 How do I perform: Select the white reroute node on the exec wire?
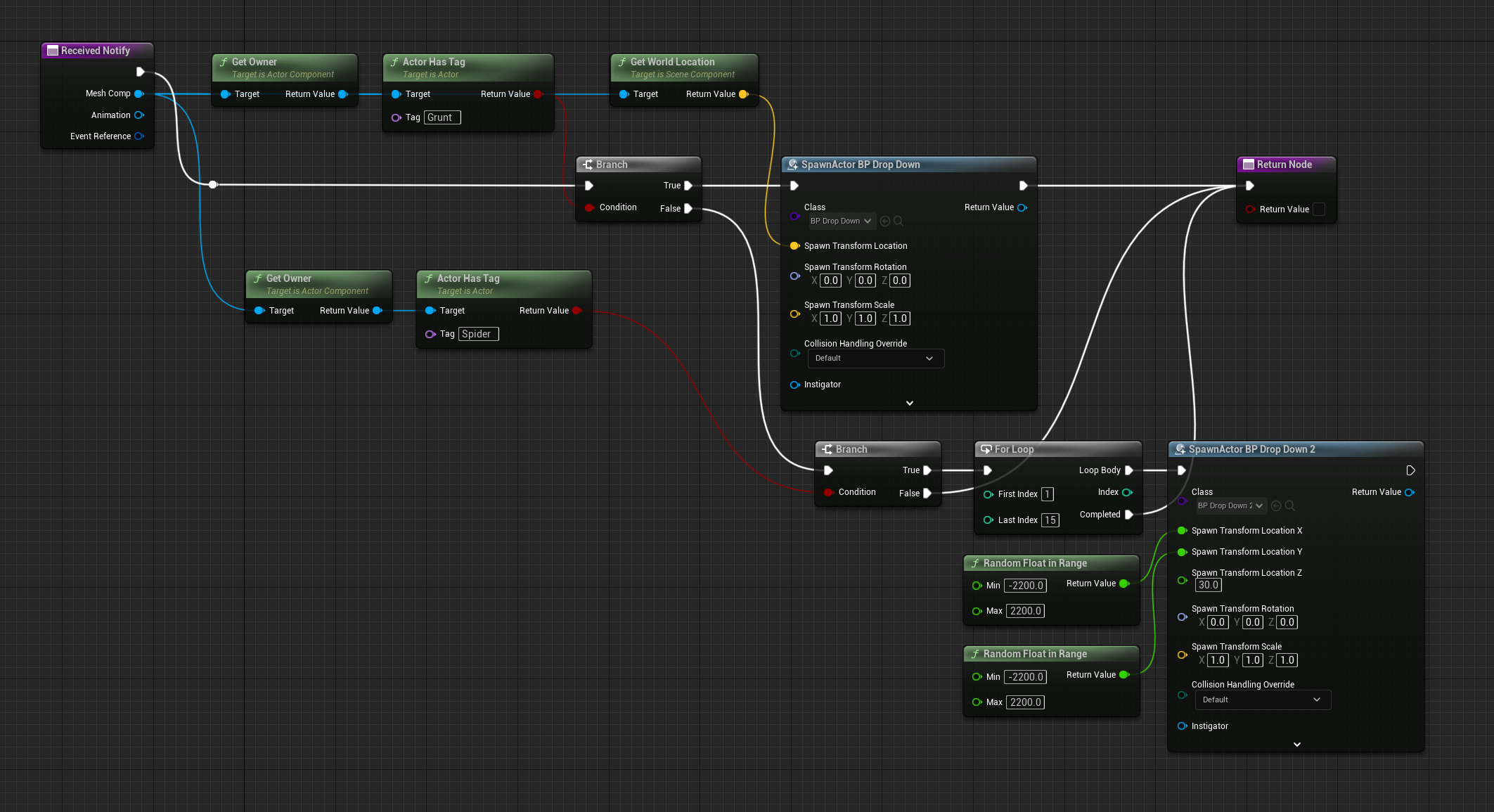coord(213,184)
